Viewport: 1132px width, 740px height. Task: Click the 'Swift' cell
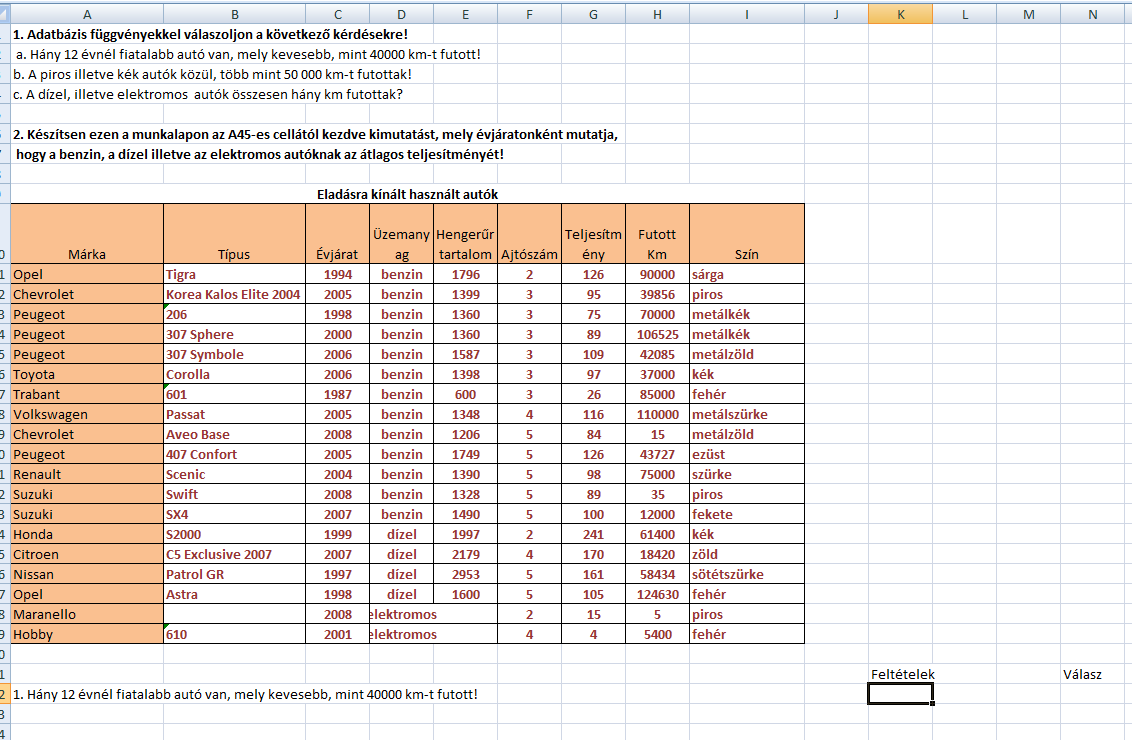click(235, 495)
